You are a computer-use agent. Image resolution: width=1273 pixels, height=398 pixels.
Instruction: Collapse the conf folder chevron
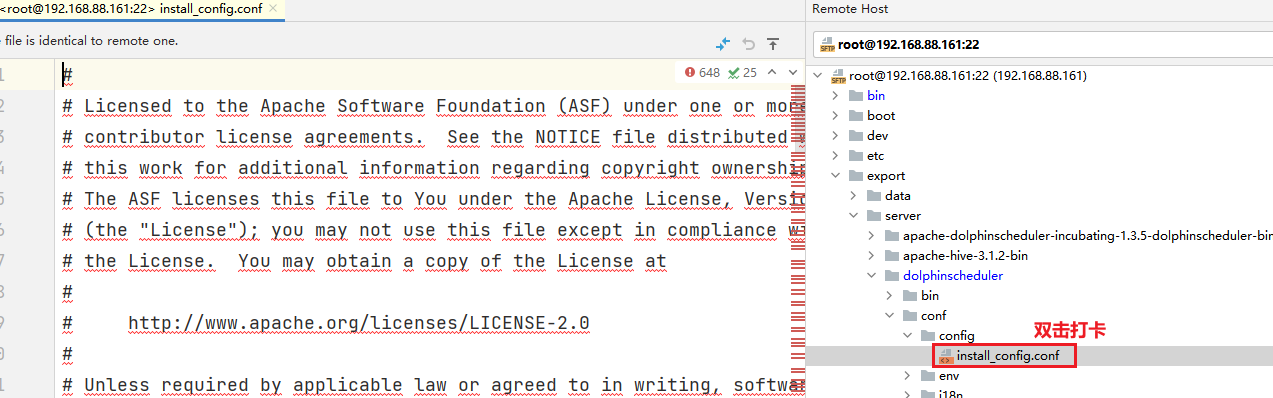(x=890, y=316)
